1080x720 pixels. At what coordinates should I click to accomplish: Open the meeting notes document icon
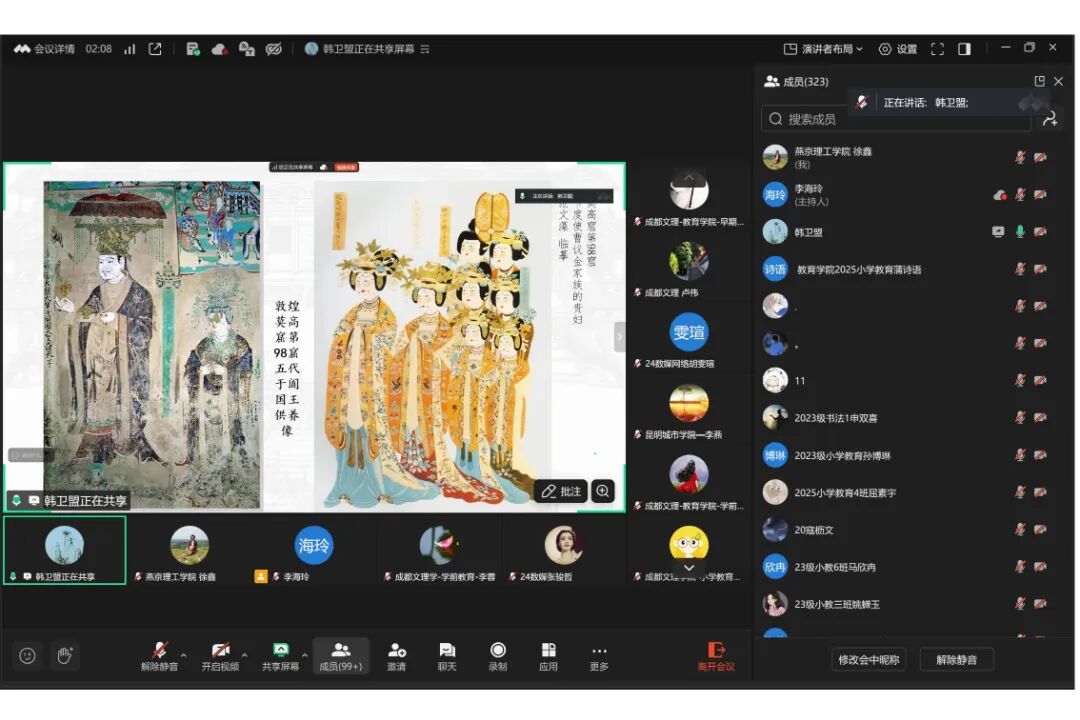point(193,49)
